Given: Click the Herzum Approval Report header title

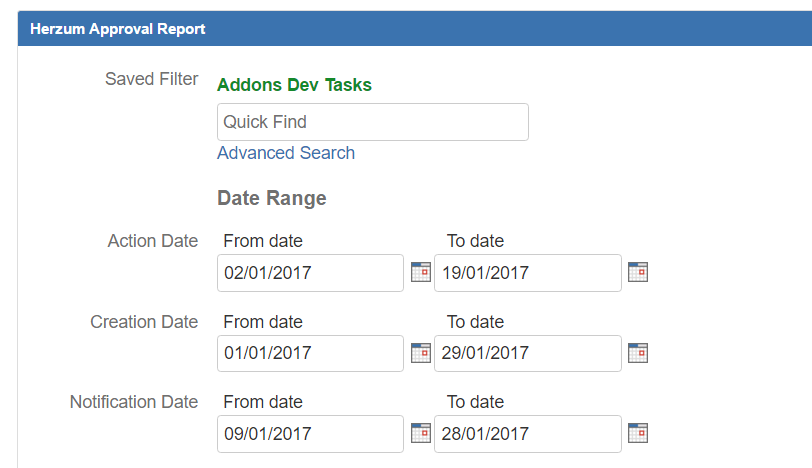Looking at the screenshot, I should (118, 29).
